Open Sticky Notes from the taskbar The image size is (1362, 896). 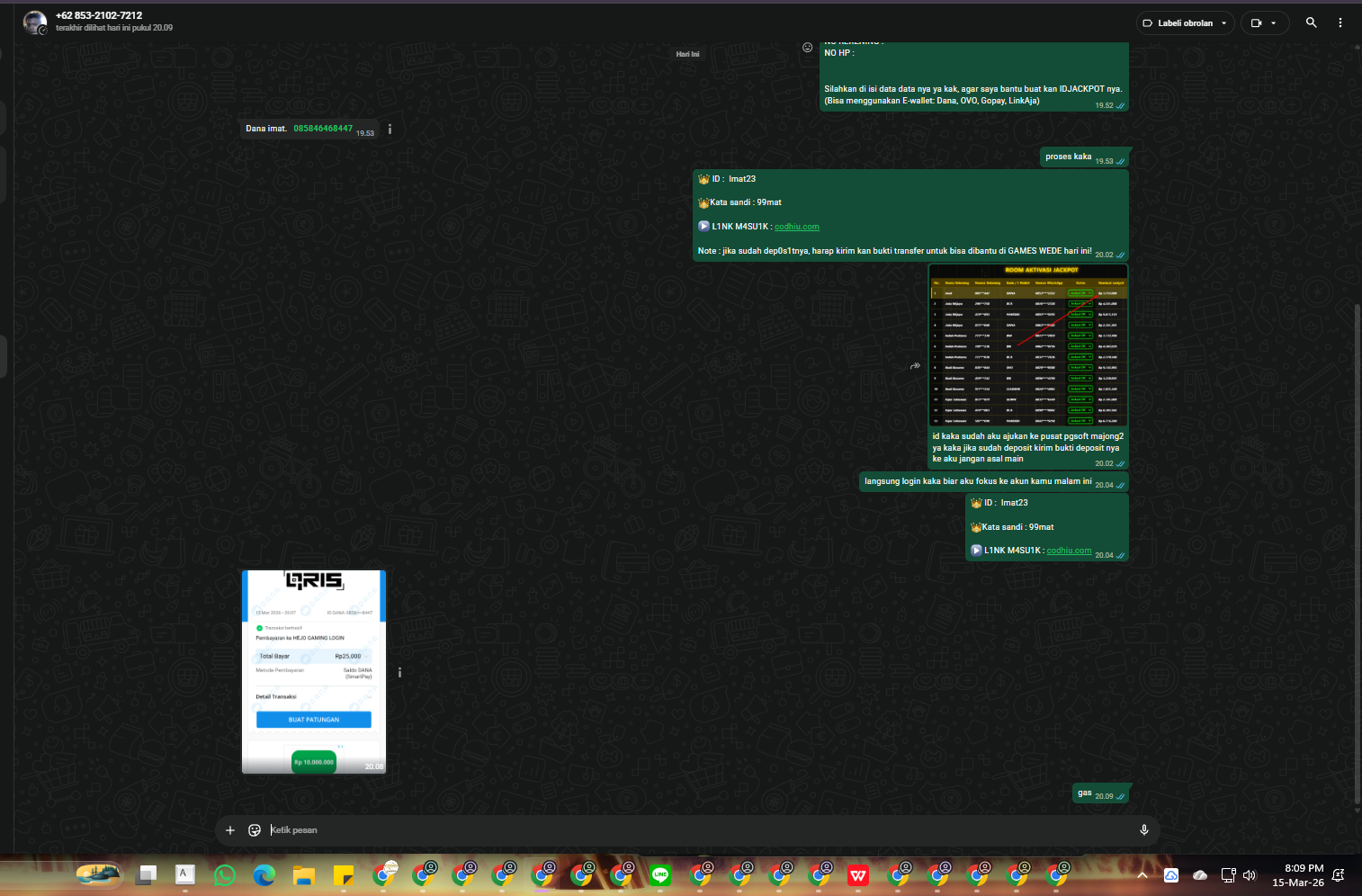pyautogui.click(x=343, y=874)
